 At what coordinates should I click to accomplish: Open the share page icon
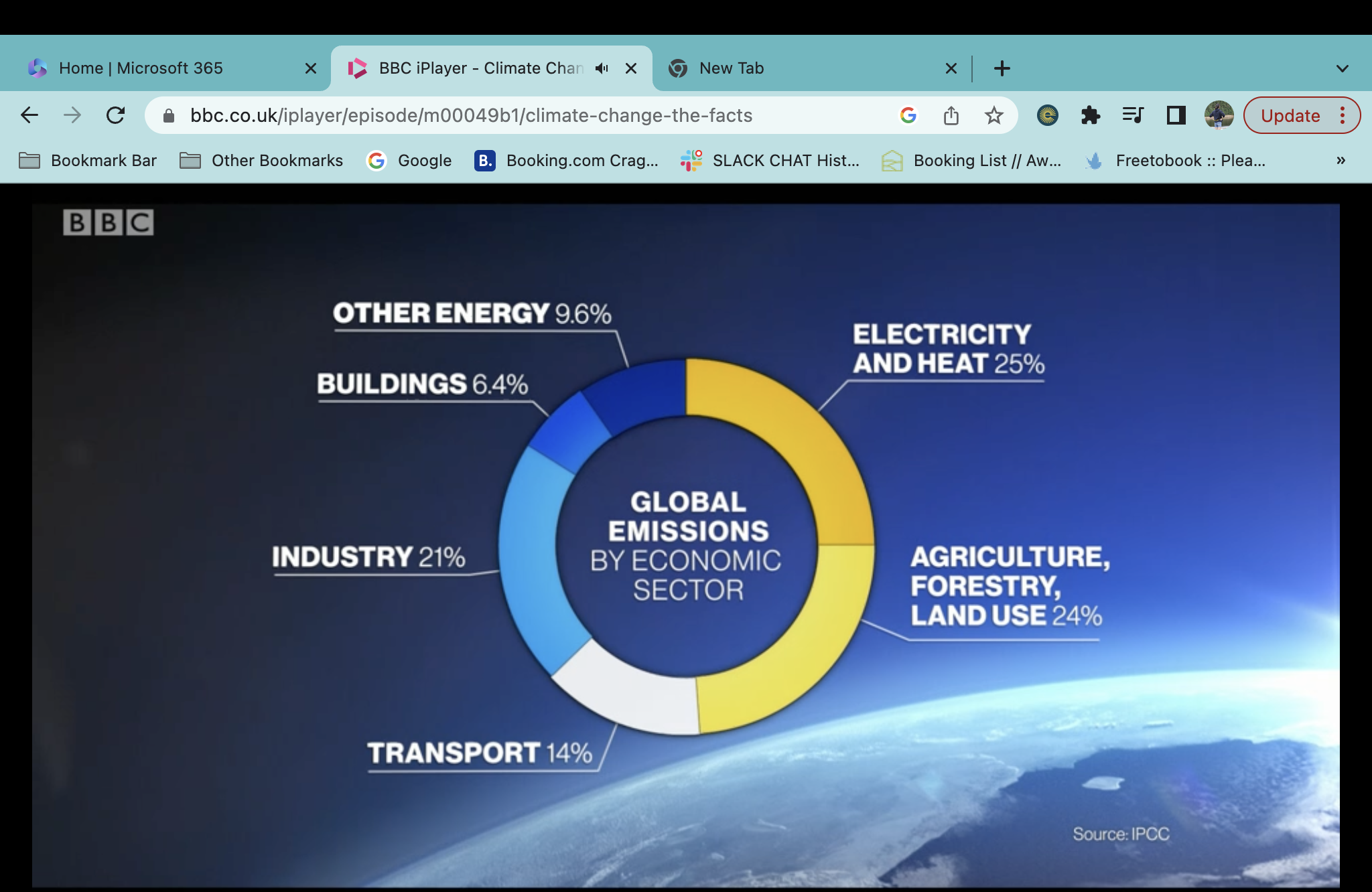click(x=951, y=115)
